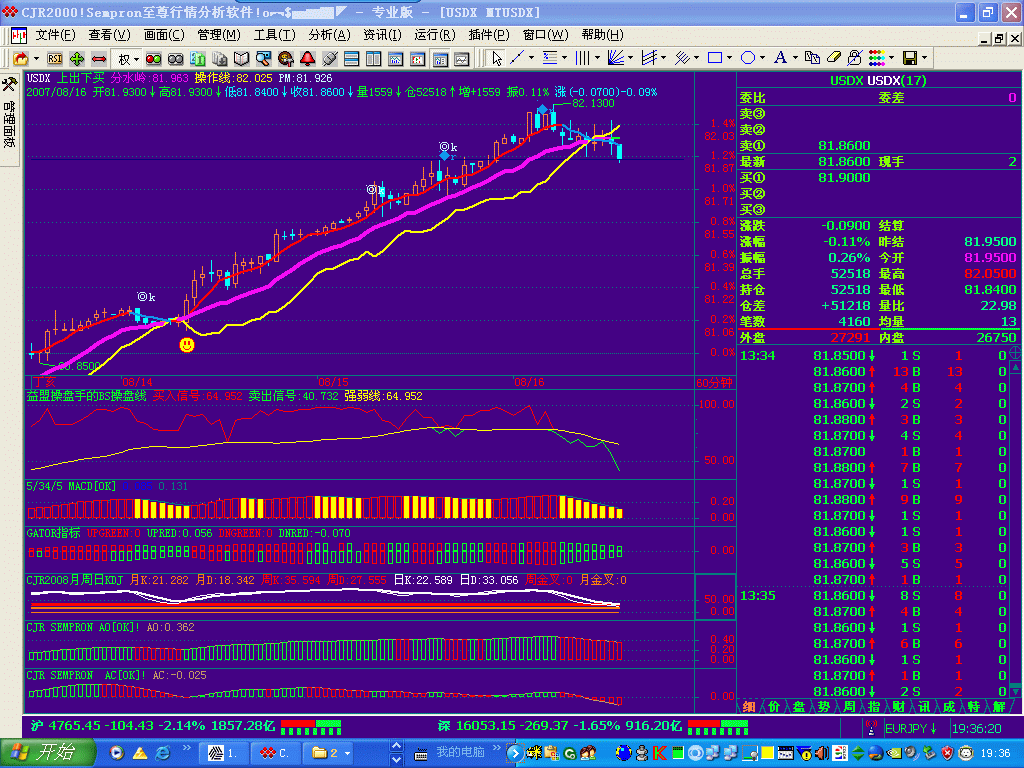Image resolution: width=1024 pixels, height=768 pixels.
Task: Switch to the 讯 tab at bottom right
Action: pos(924,707)
